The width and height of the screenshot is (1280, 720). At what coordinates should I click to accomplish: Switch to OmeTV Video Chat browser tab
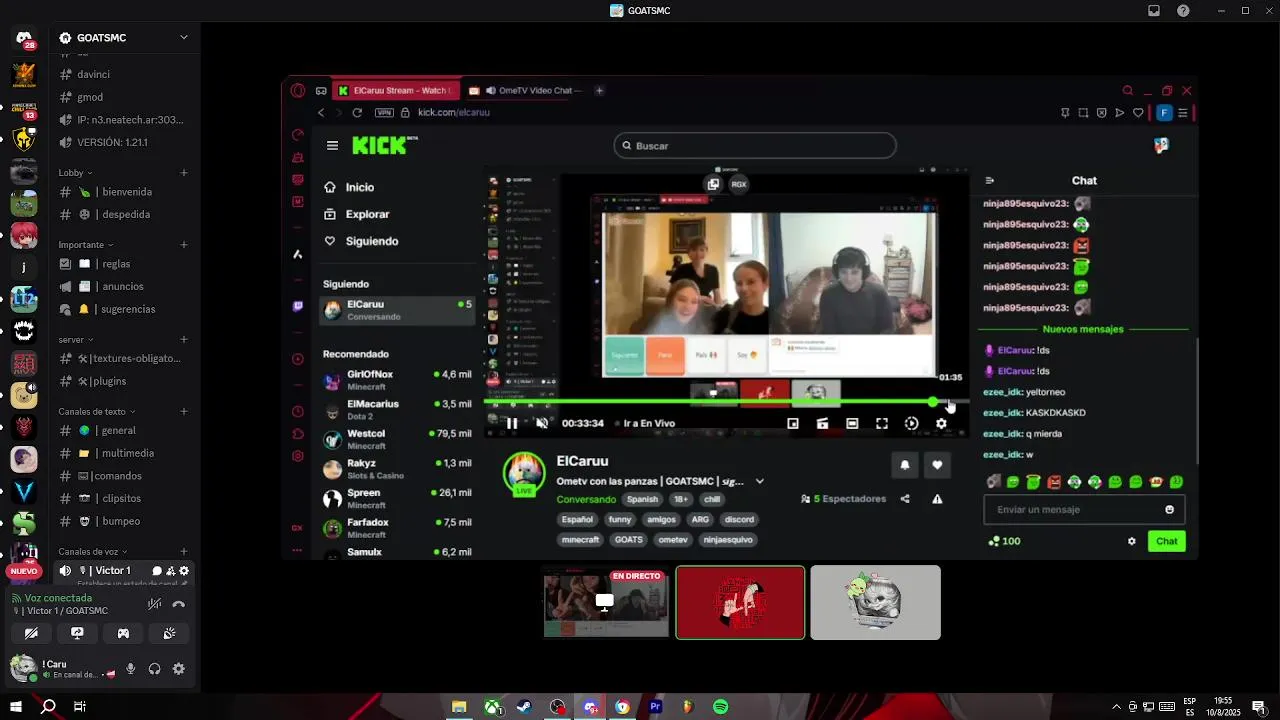coord(525,90)
